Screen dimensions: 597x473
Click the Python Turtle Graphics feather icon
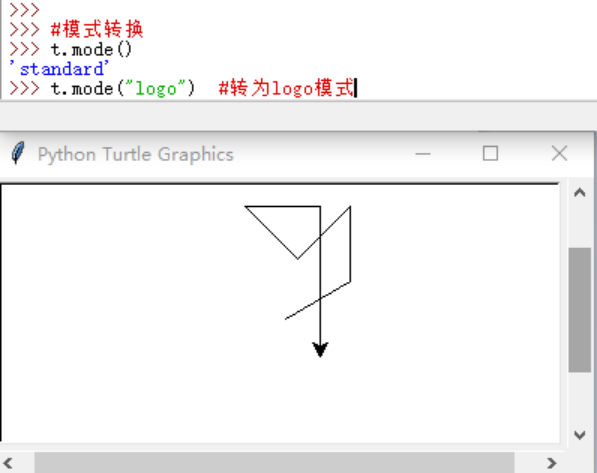18,153
